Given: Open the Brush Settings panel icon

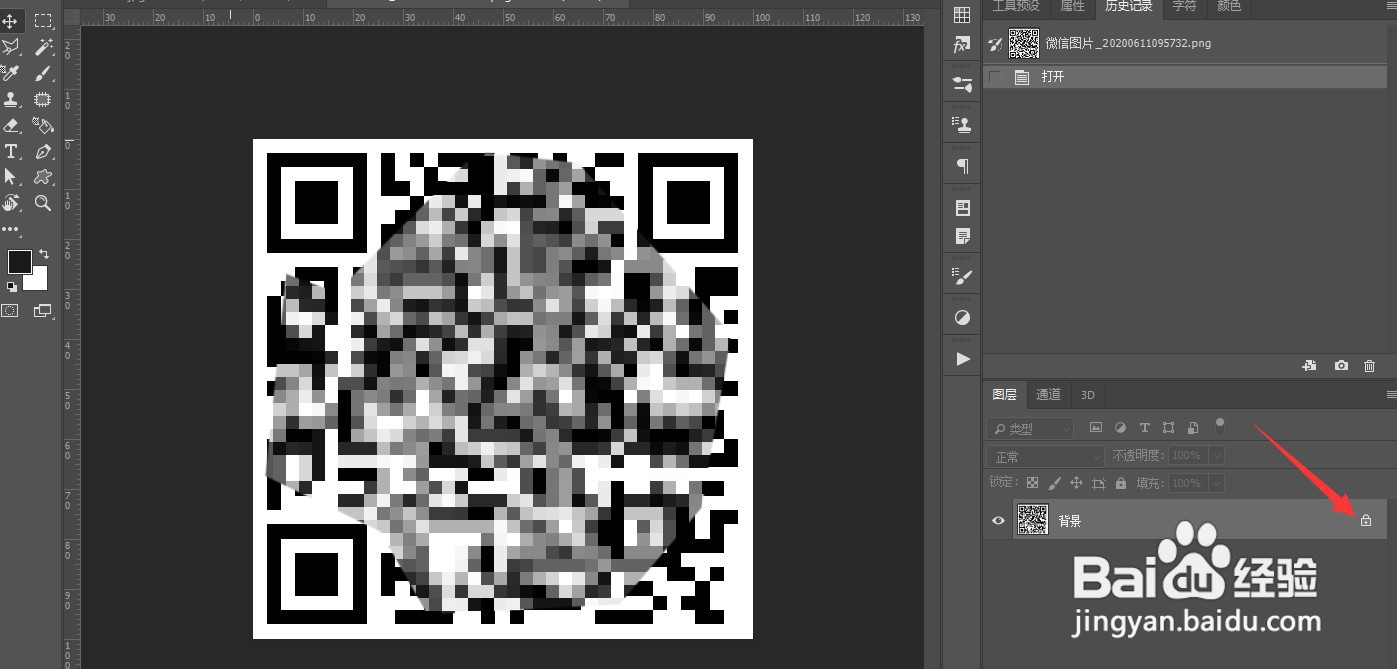Looking at the screenshot, I should pos(962,85).
